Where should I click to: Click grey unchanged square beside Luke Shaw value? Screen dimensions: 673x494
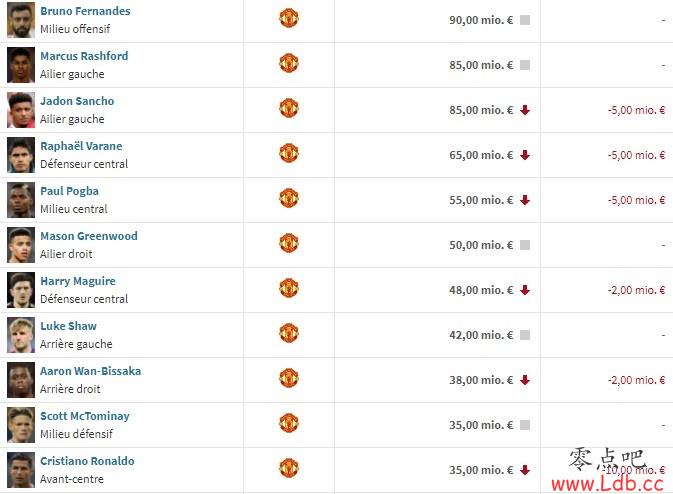(525, 335)
